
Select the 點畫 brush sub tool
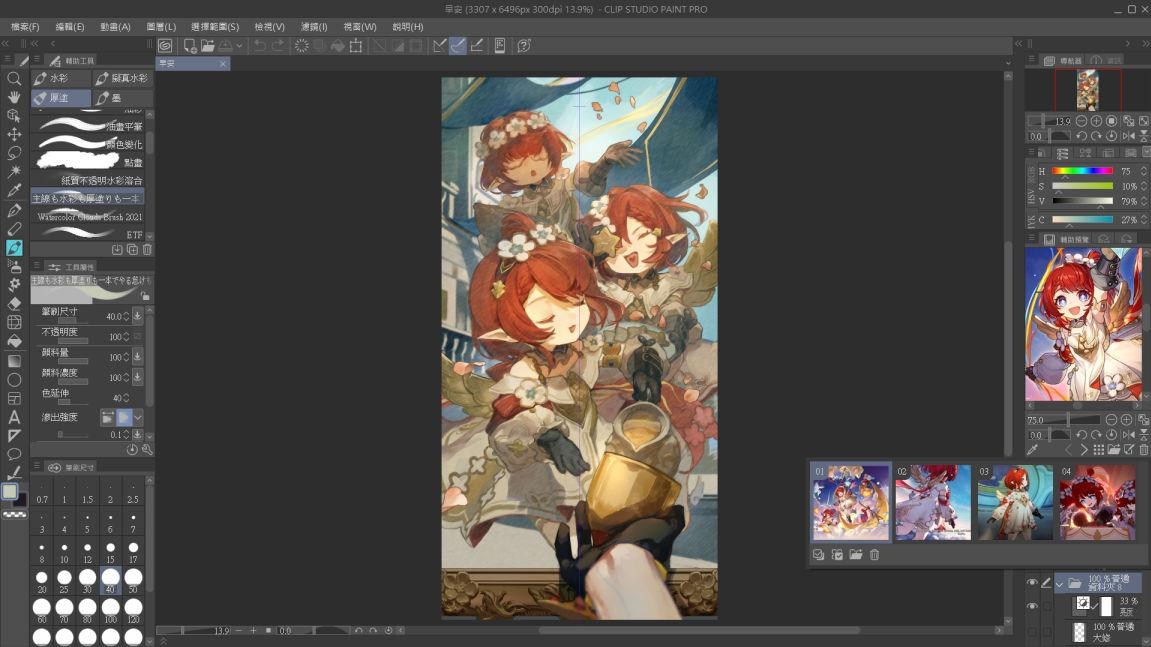(x=88, y=162)
